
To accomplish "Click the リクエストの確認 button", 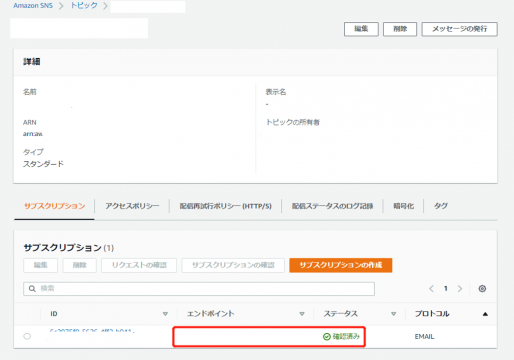I will pyautogui.click(x=139, y=265).
